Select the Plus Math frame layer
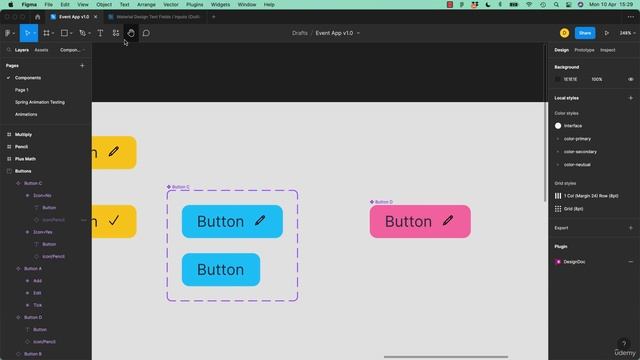Viewport: 640px width, 360px height. tap(25, 159)
